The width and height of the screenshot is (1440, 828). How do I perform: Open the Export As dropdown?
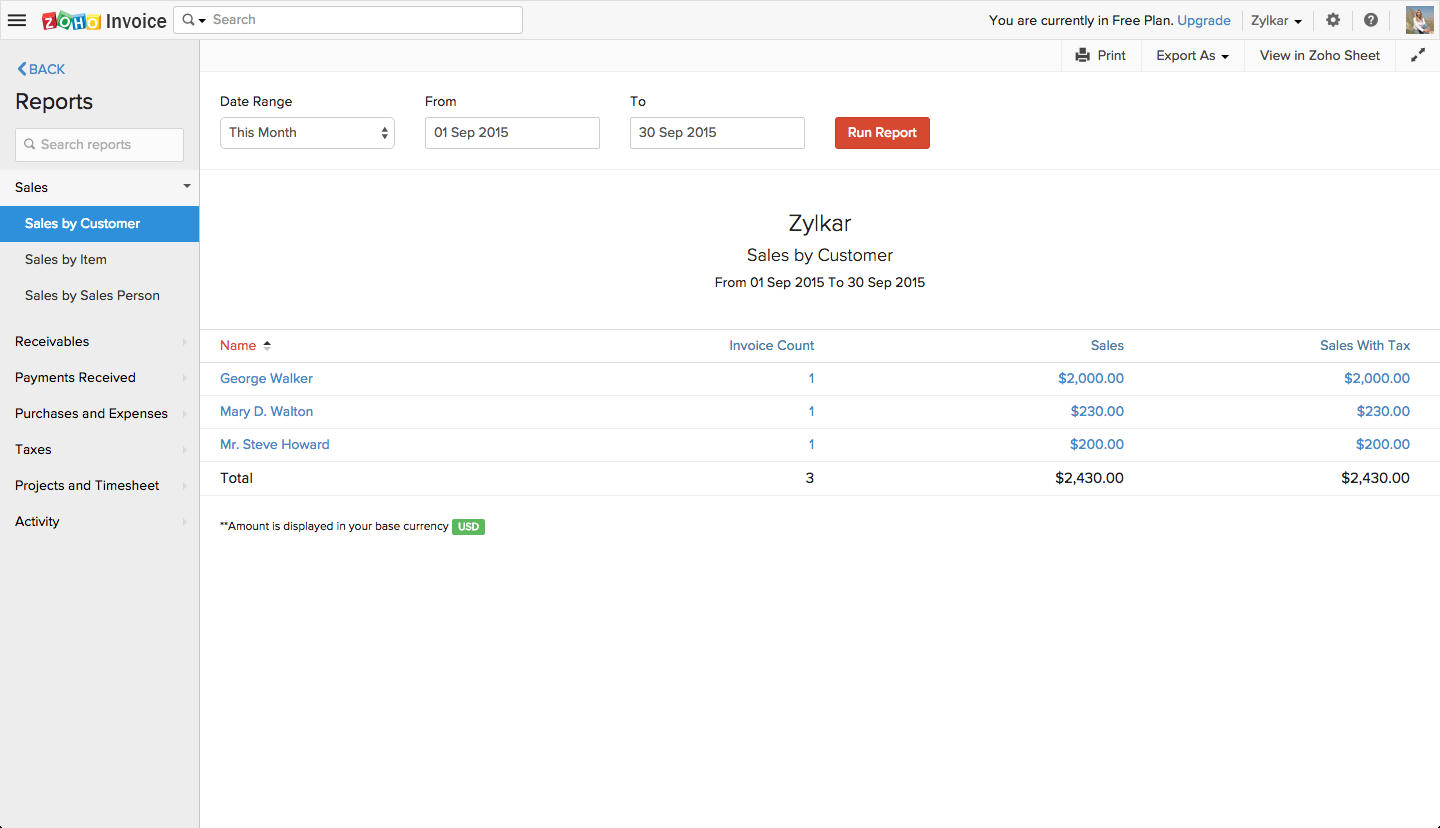(1192, 56)
